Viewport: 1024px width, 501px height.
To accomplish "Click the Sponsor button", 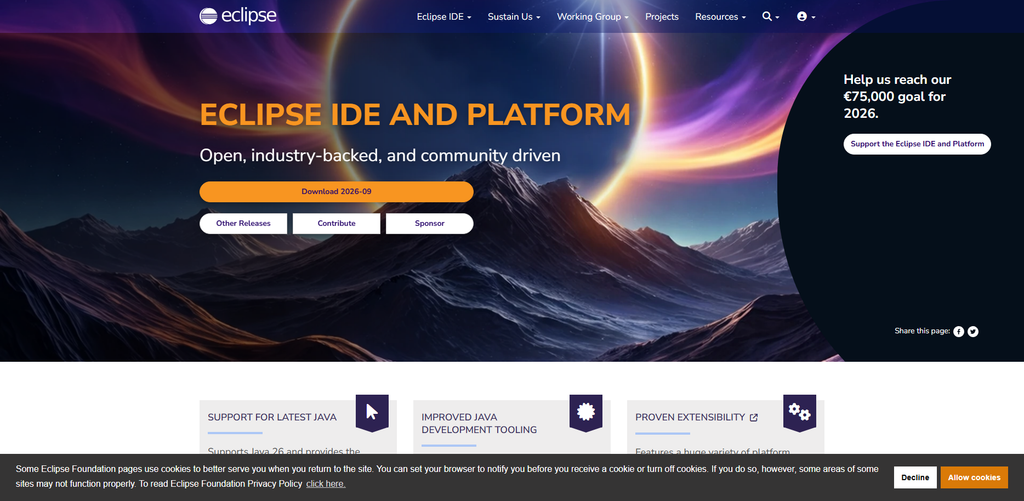I will click(x=430, y=223).
